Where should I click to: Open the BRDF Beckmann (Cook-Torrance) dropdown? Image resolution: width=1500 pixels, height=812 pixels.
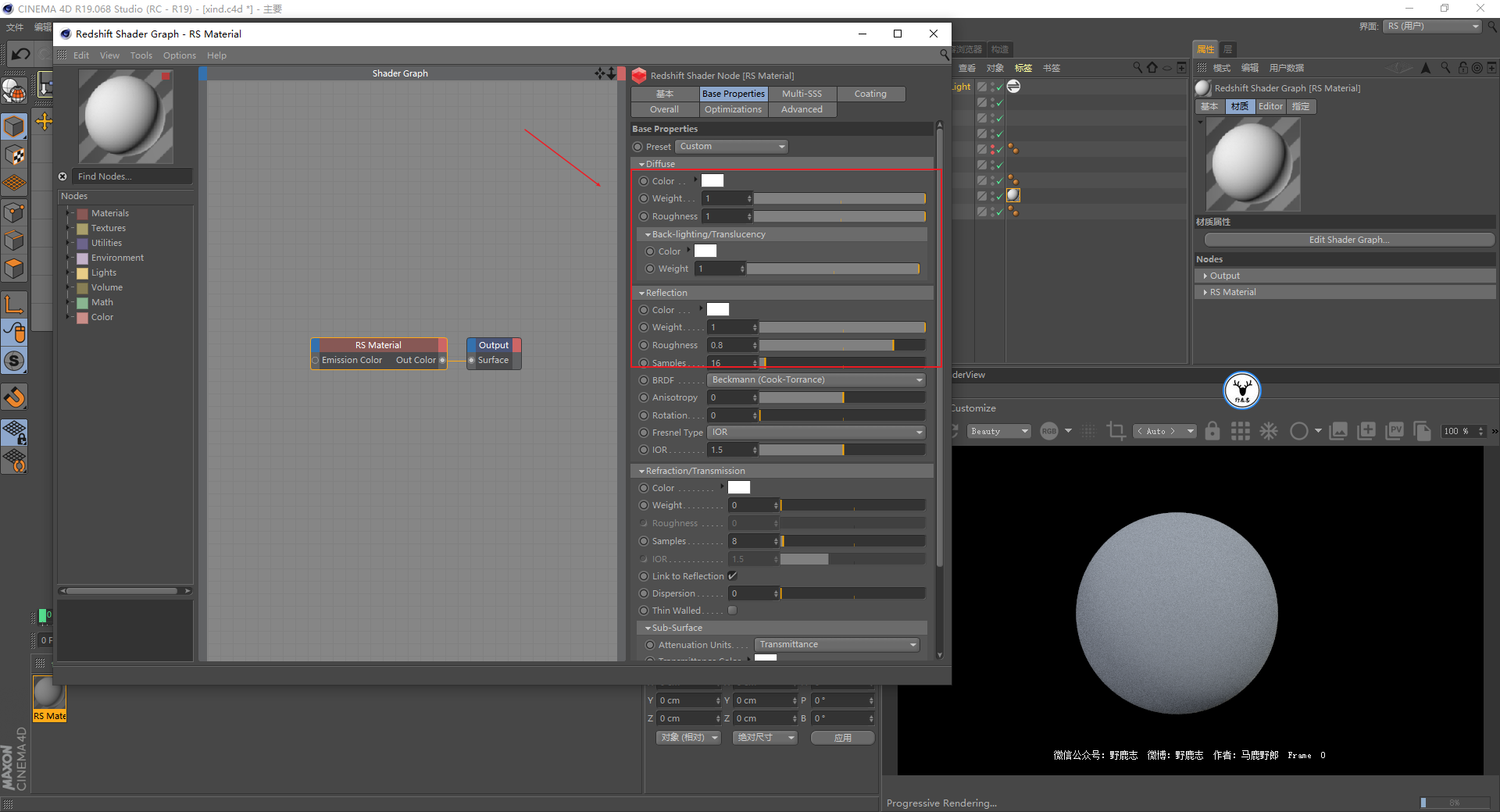click(x=816, y=380)
